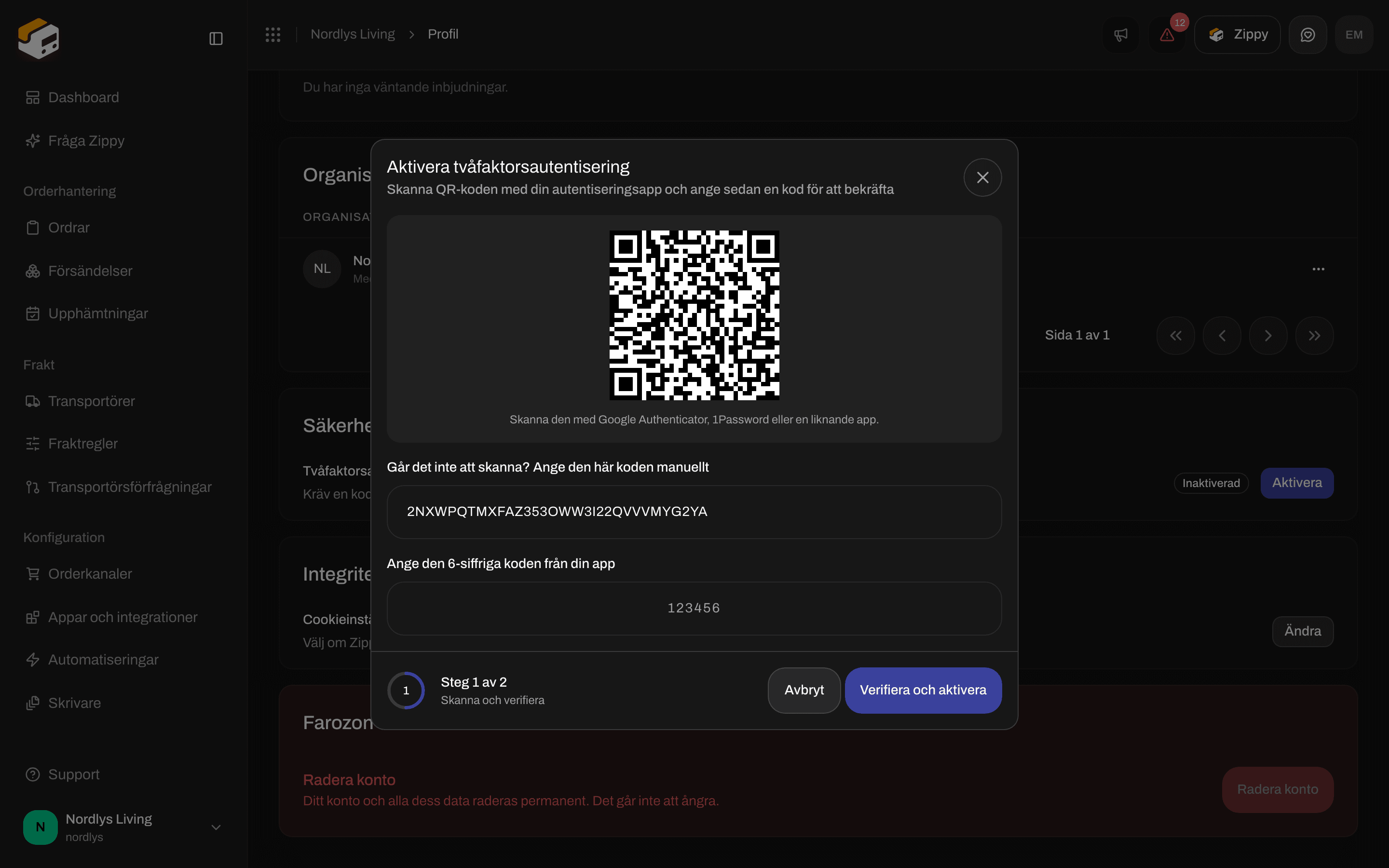Click Ändra cookie settings button
This screenshot has height=868, width=1389.
(1302, 631)
